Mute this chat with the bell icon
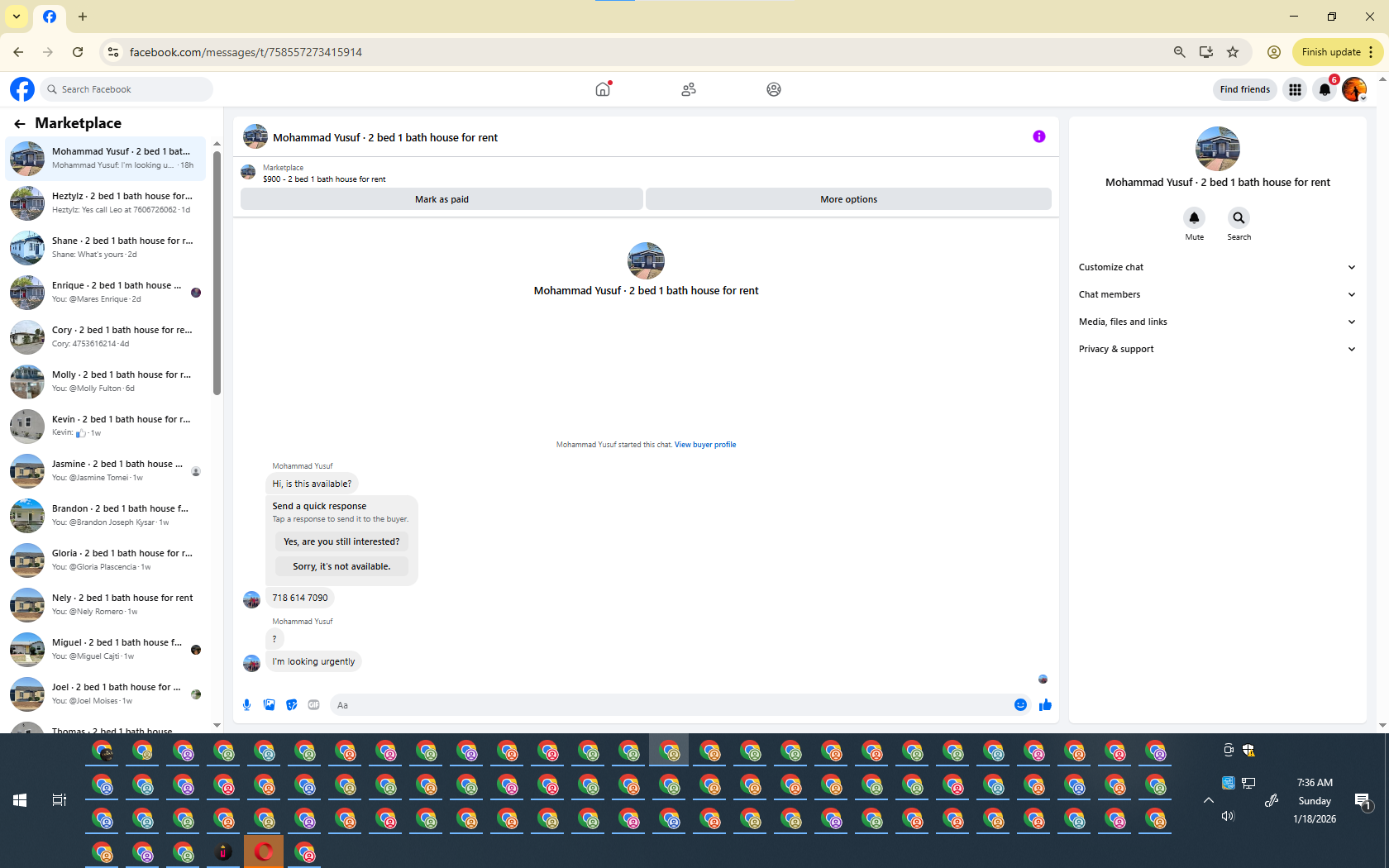1389x868 pixels. (x=1194, y=218)
